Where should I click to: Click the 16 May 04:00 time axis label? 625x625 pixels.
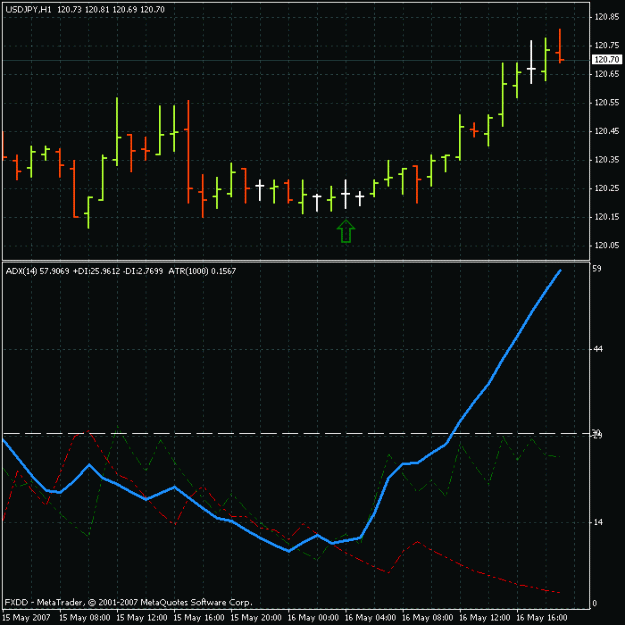click(x=370, y=618)
